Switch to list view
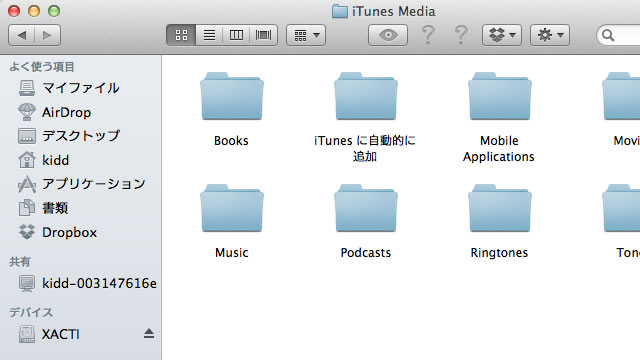 click(x=209, y=35)
